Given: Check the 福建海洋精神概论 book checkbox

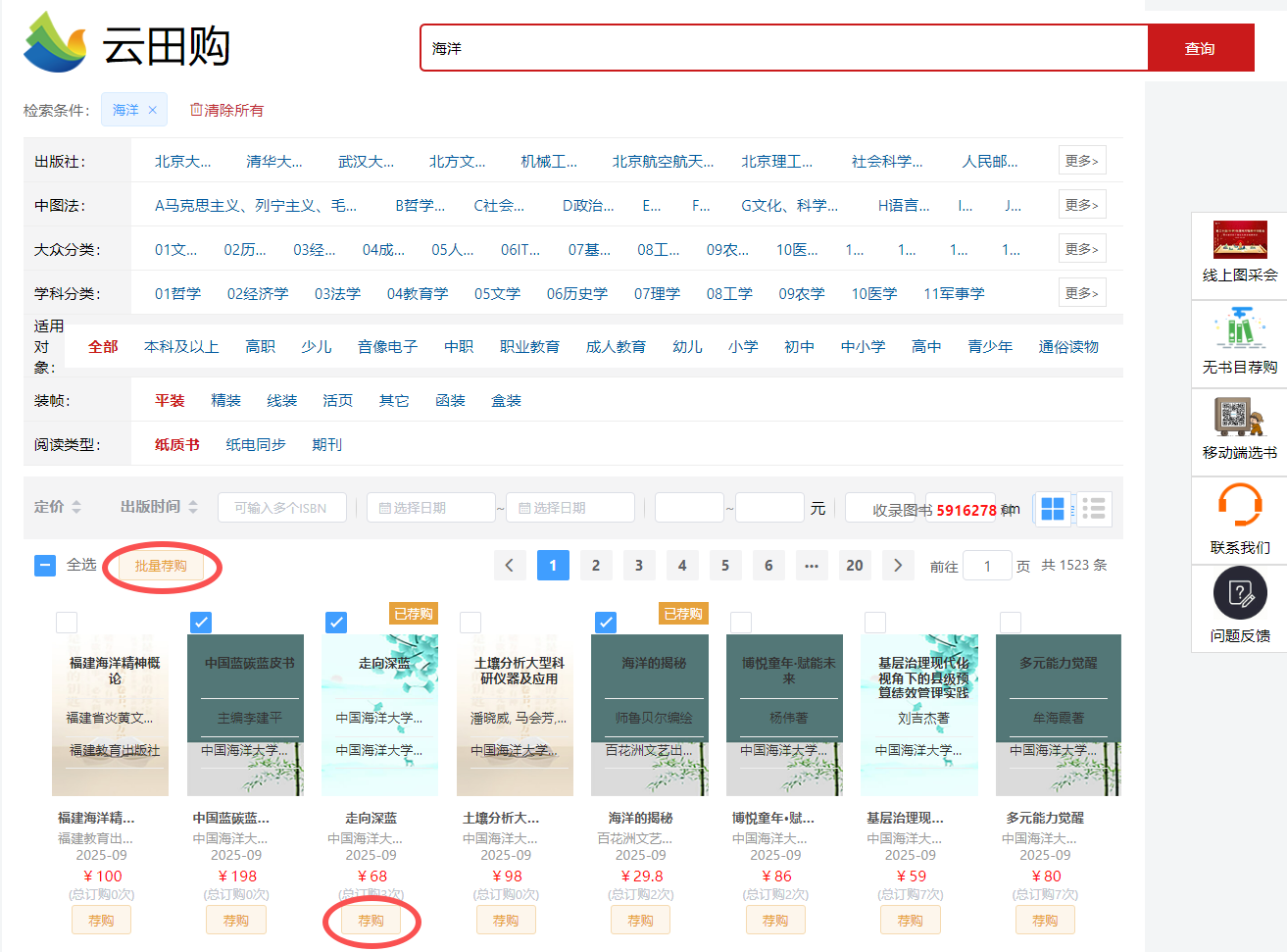Looking at the screenshot, I should [x=67, y=622].
